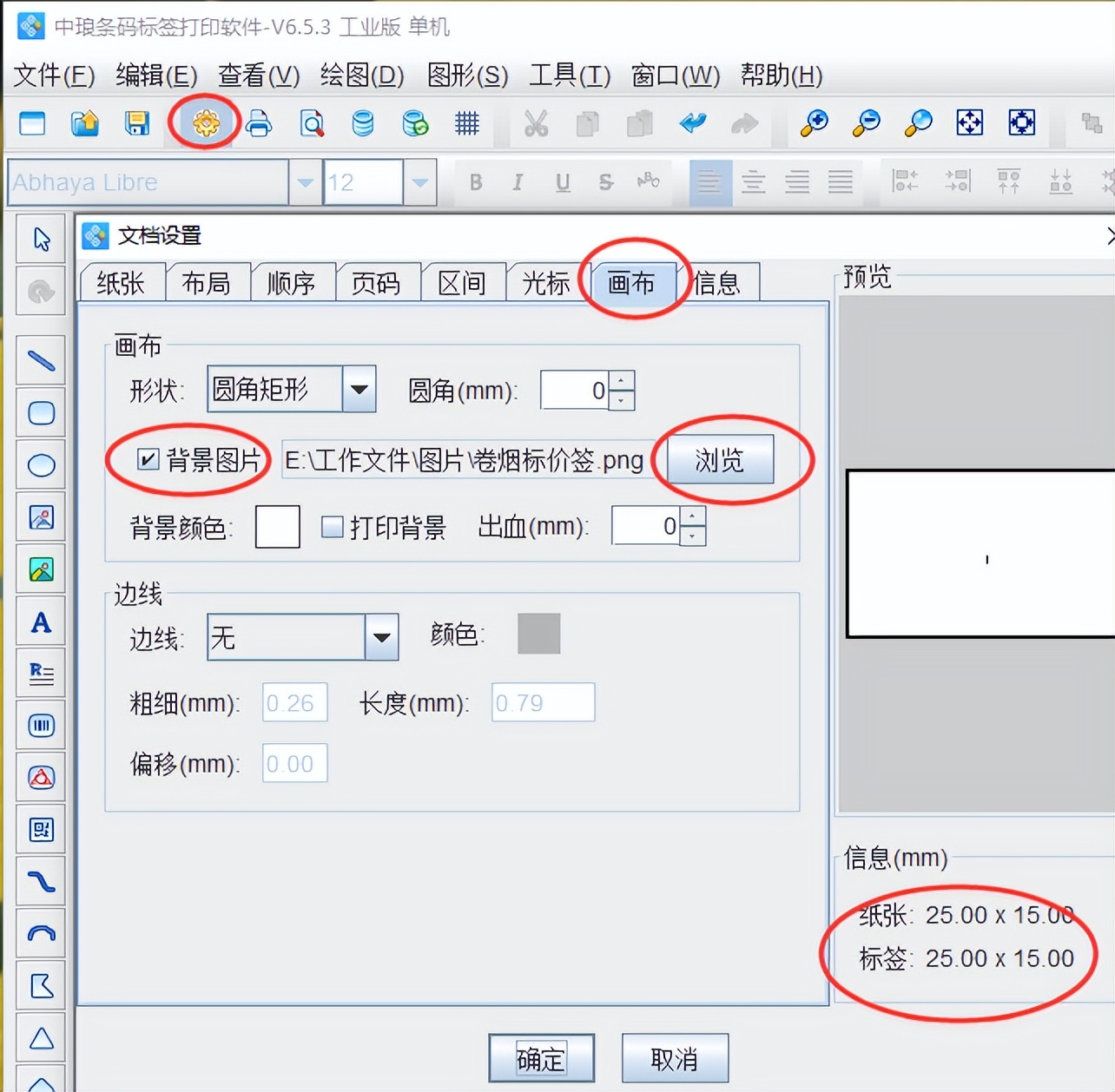Click the print preview magnifier icon
Screen dimensions: 1115x1092
tap(311, 123)
